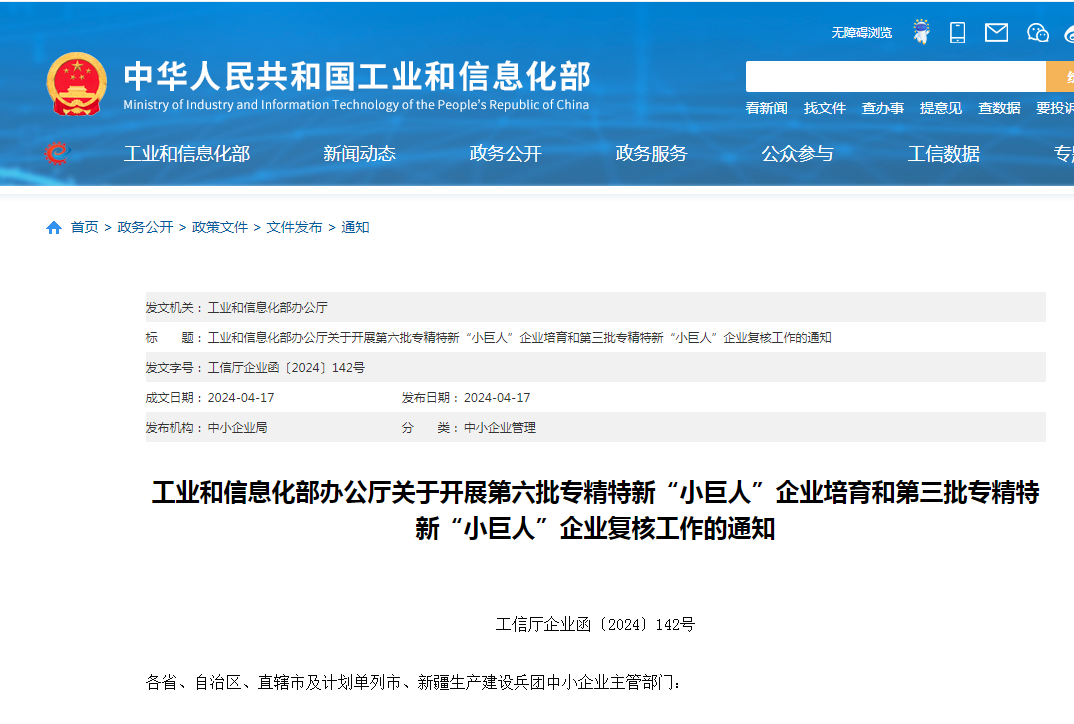The image size is (1074, 724).
Task: Click the red gear MIIT logo icon
Action: pos(57,153)
